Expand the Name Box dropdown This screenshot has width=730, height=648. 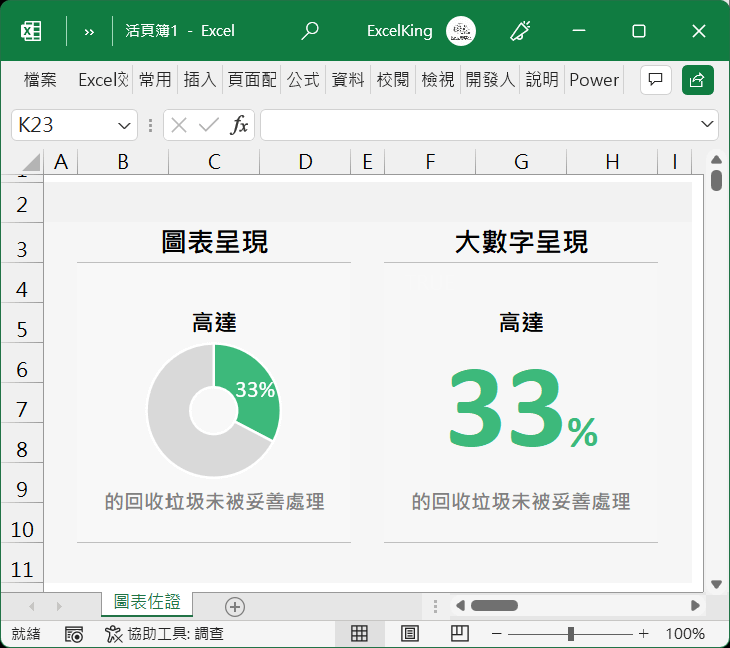(x=125, y=125)
